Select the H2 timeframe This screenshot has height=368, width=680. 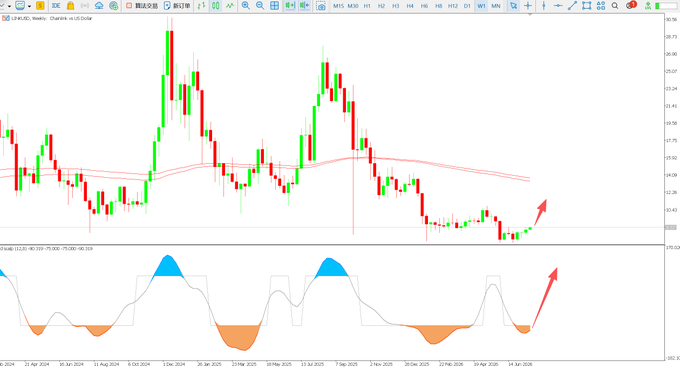click(382, 6)
